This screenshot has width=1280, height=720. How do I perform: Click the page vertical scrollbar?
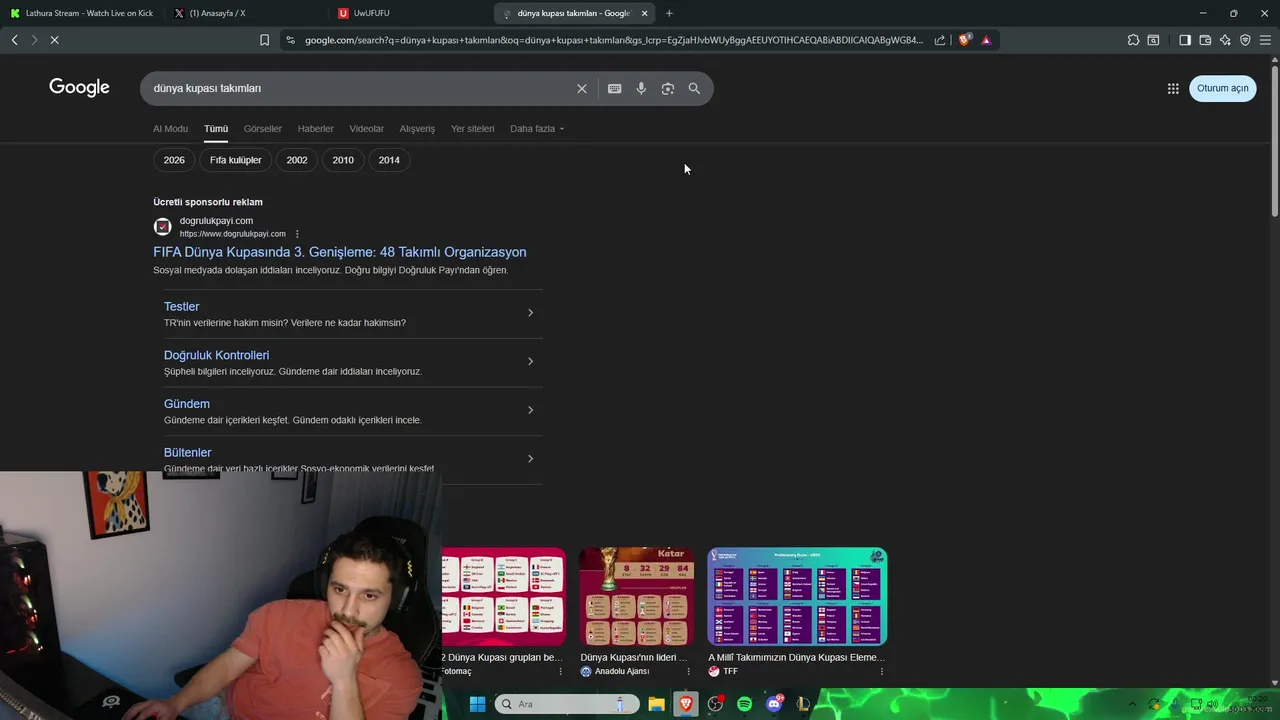point(1274,140)
